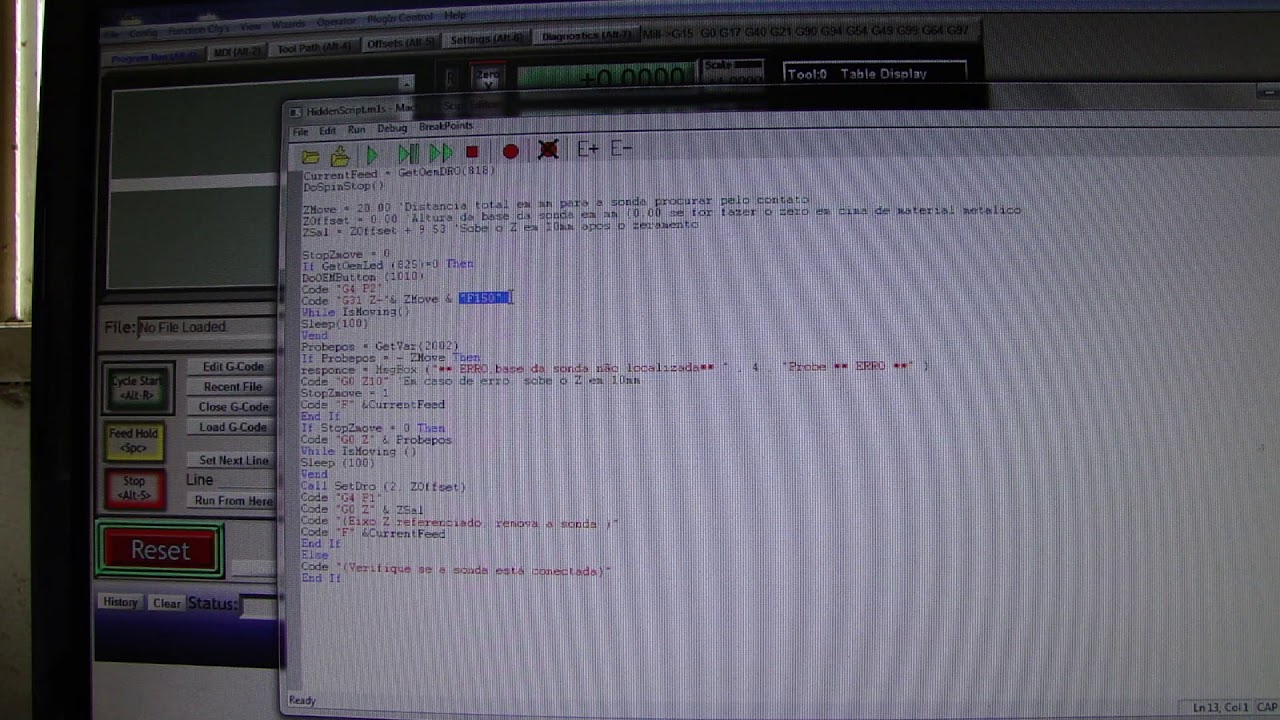Switch to the Program Run tab
This screenshot has width=1280, height=720.
pos(155,58)
